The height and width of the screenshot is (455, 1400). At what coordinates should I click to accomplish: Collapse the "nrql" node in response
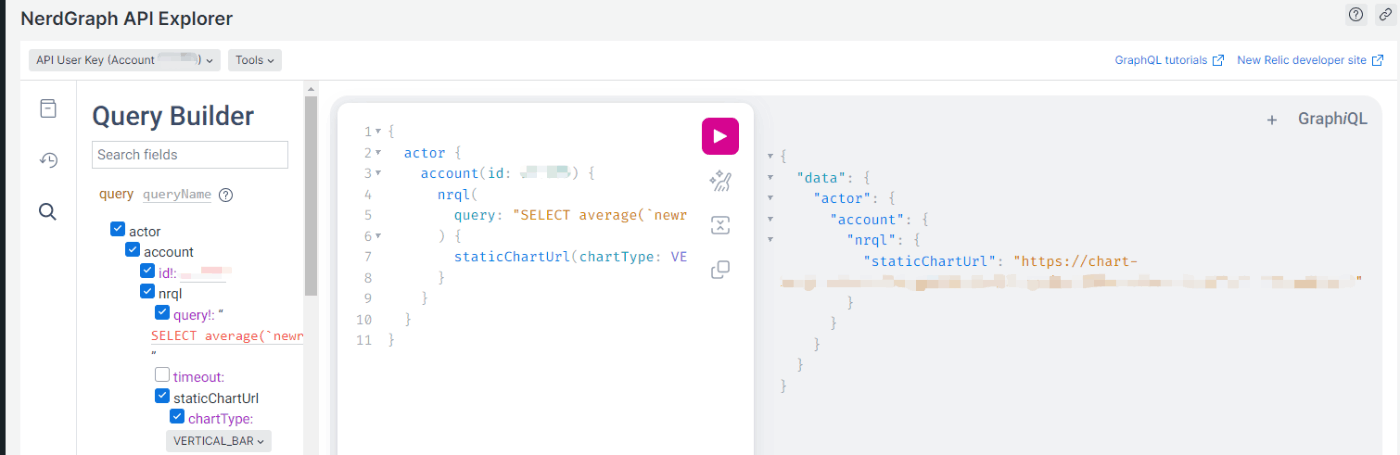(770, 240)
